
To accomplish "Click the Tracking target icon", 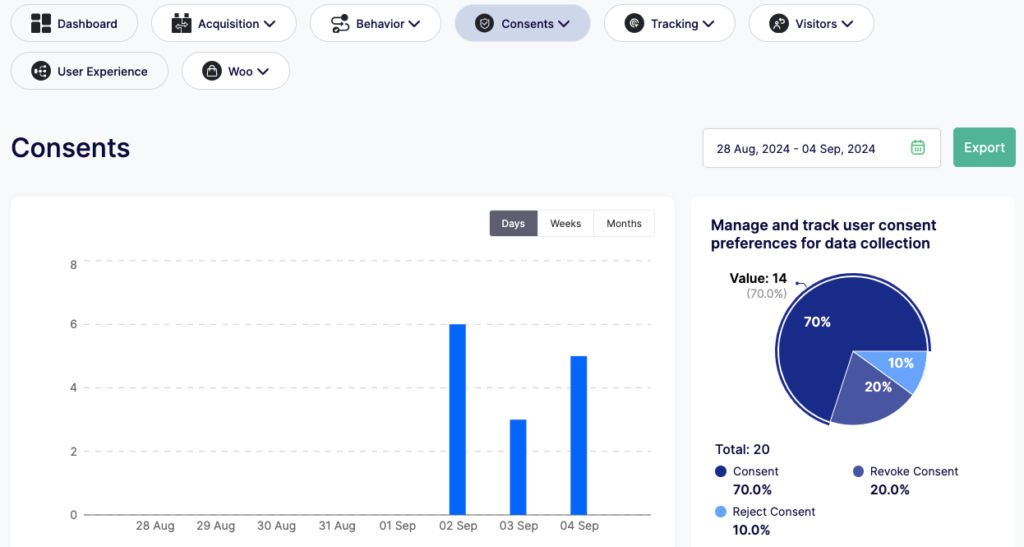I will (x=633, y=23).
